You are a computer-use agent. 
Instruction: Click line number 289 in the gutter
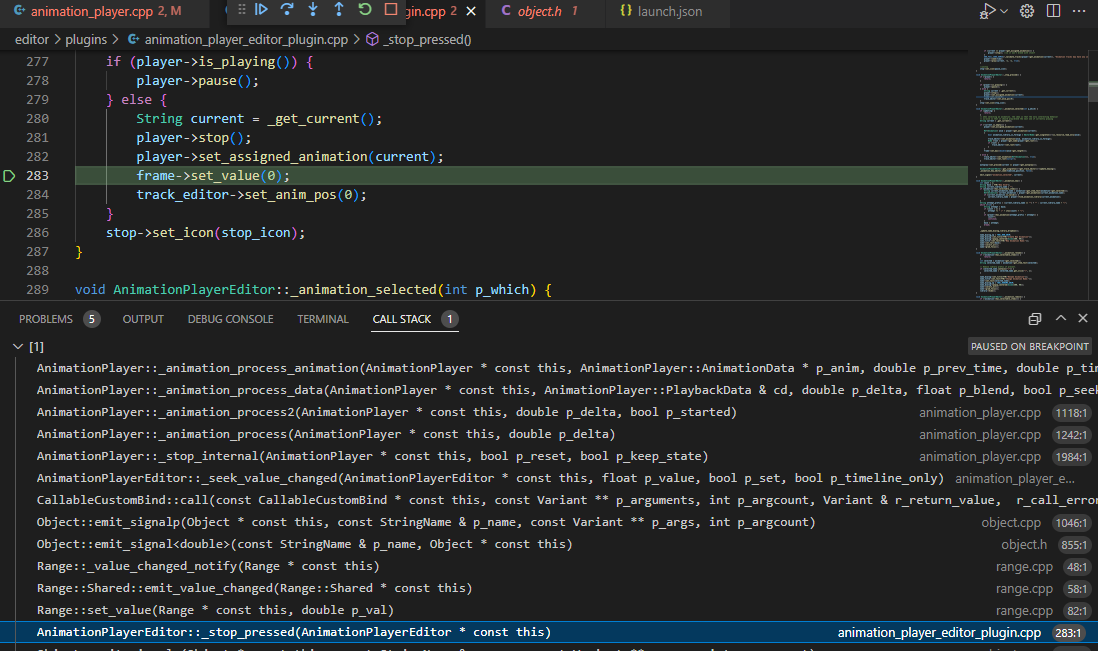click(37, 290)
